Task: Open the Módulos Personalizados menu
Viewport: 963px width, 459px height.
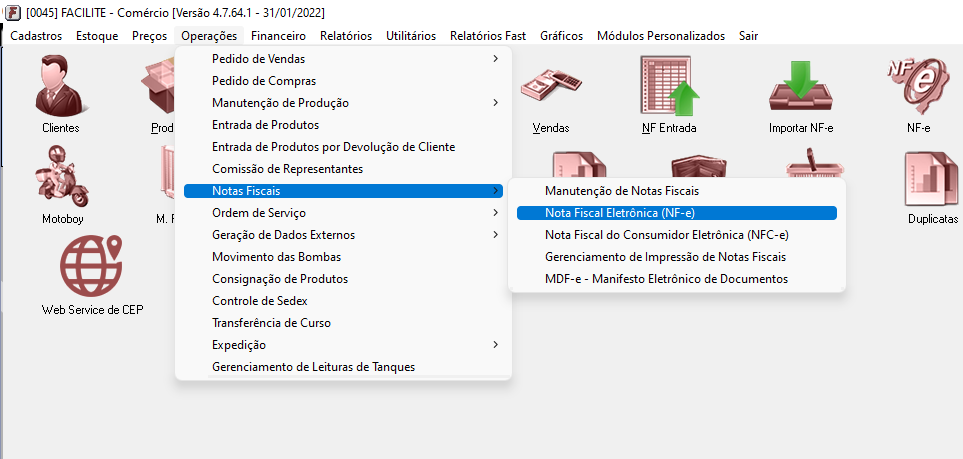Action: tap(661, 36)
